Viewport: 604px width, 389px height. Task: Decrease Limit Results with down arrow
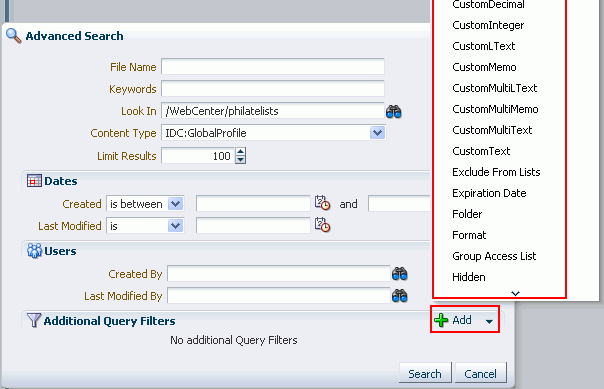tap(240, 159)
